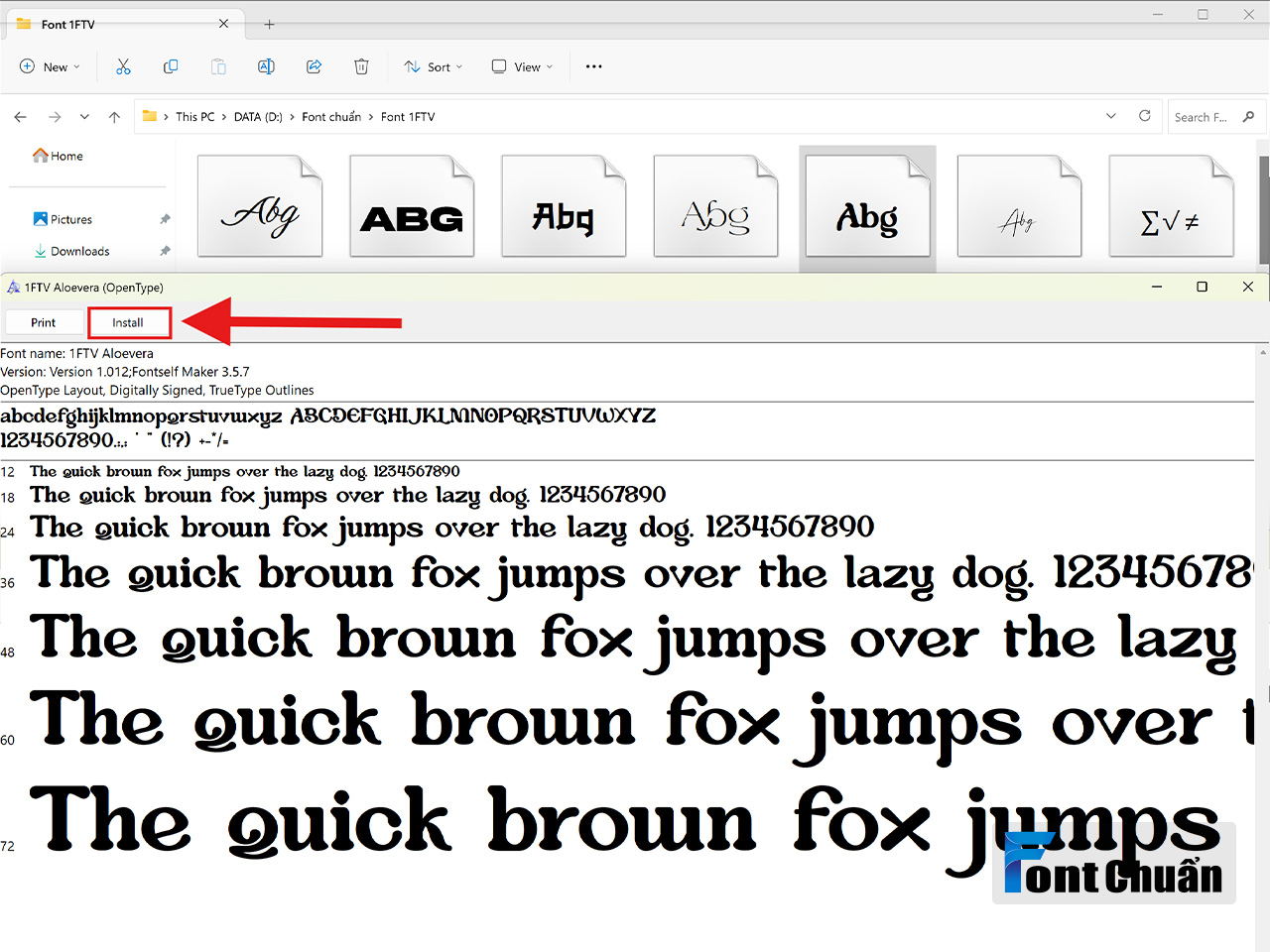This screenshot has width=1270, height=952.
Task: Click the Install font button
Action: click(x=128, y=323)
